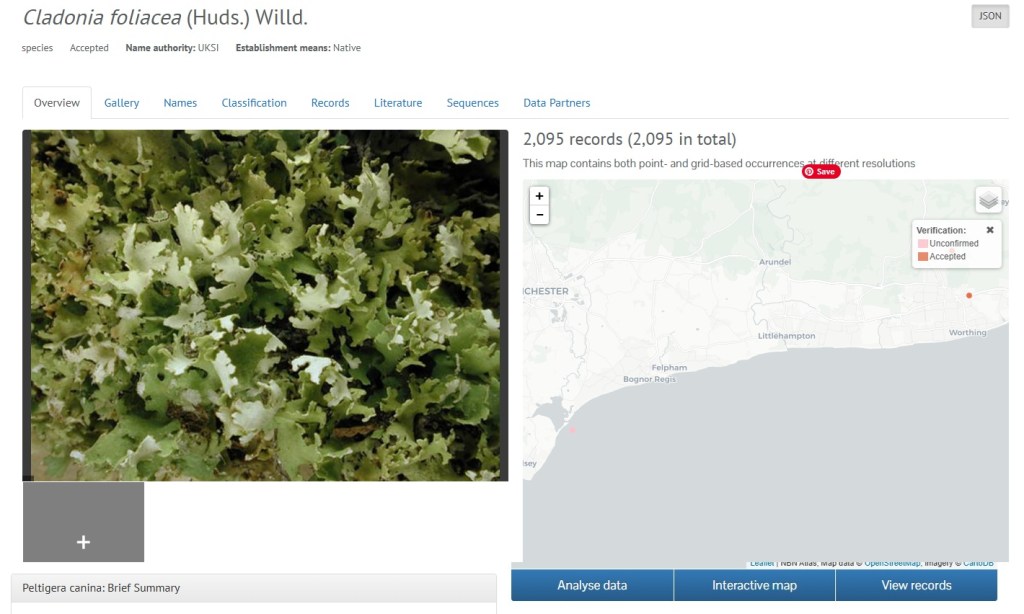Zoom in on the map

pos(539,196)
